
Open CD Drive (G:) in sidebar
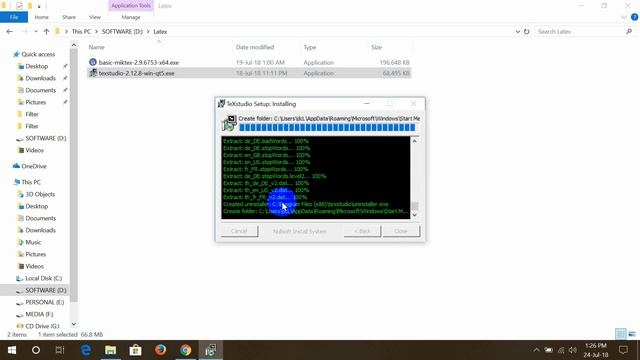[x=42, y=326]
